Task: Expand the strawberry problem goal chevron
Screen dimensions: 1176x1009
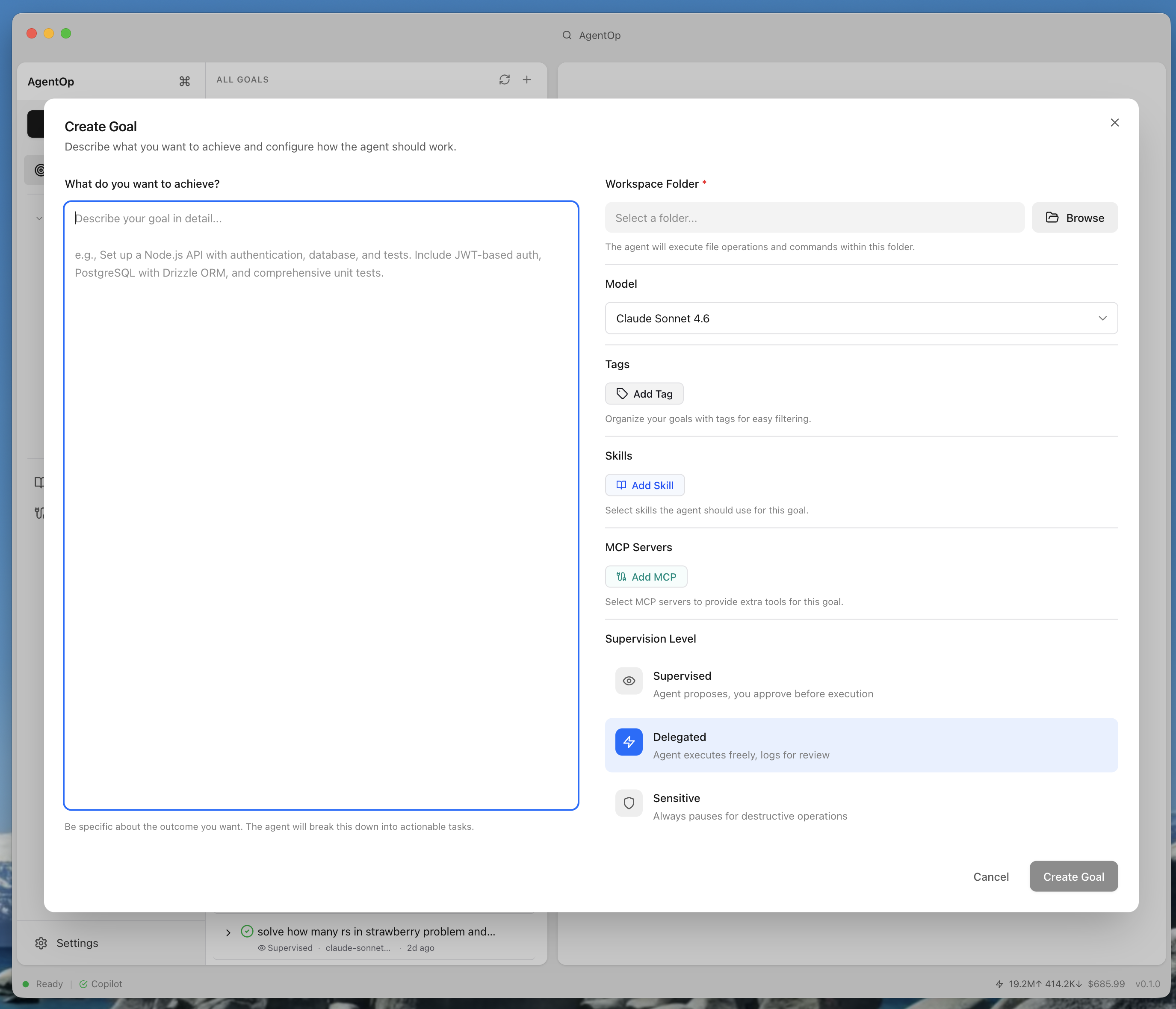Action: pos(228,932)
